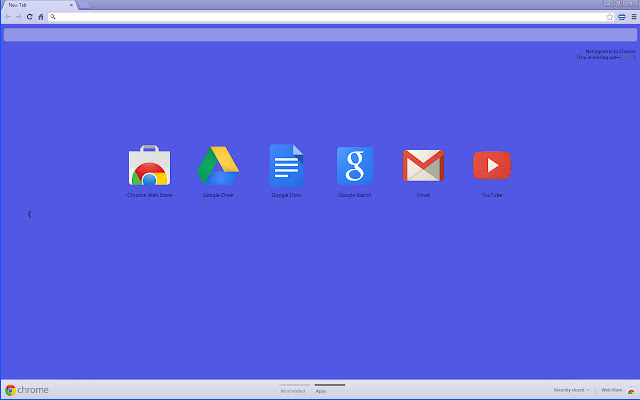Click the "Google Drive" label

pos(218,195)
